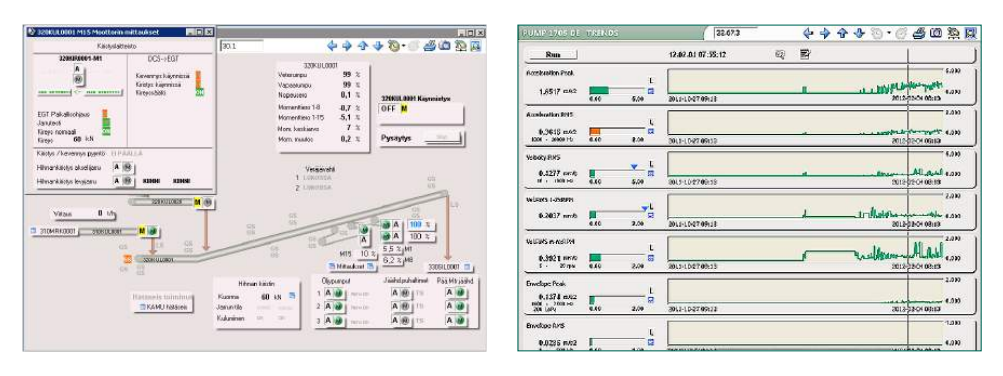
Task: Expand the Acceleration Peak trend detail icon
Action: click(x=651, y=91)
